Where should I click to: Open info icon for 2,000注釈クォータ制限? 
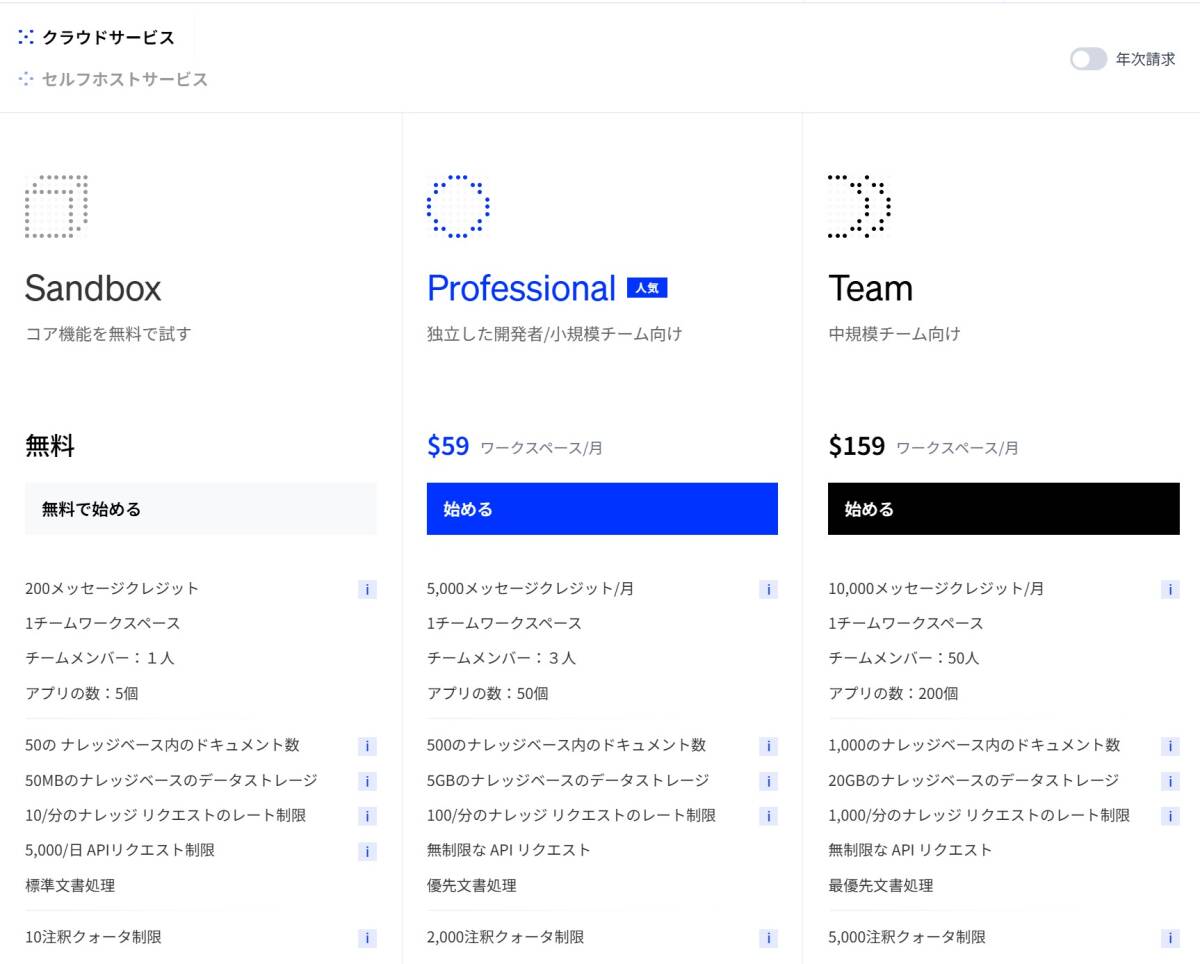(768, 938)
